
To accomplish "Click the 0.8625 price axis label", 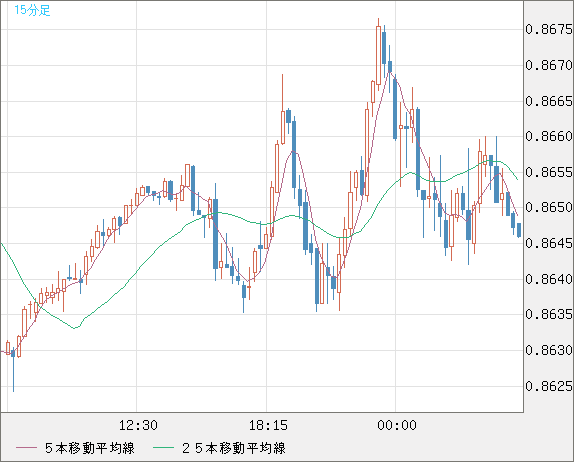I will [x=549, y=386].
